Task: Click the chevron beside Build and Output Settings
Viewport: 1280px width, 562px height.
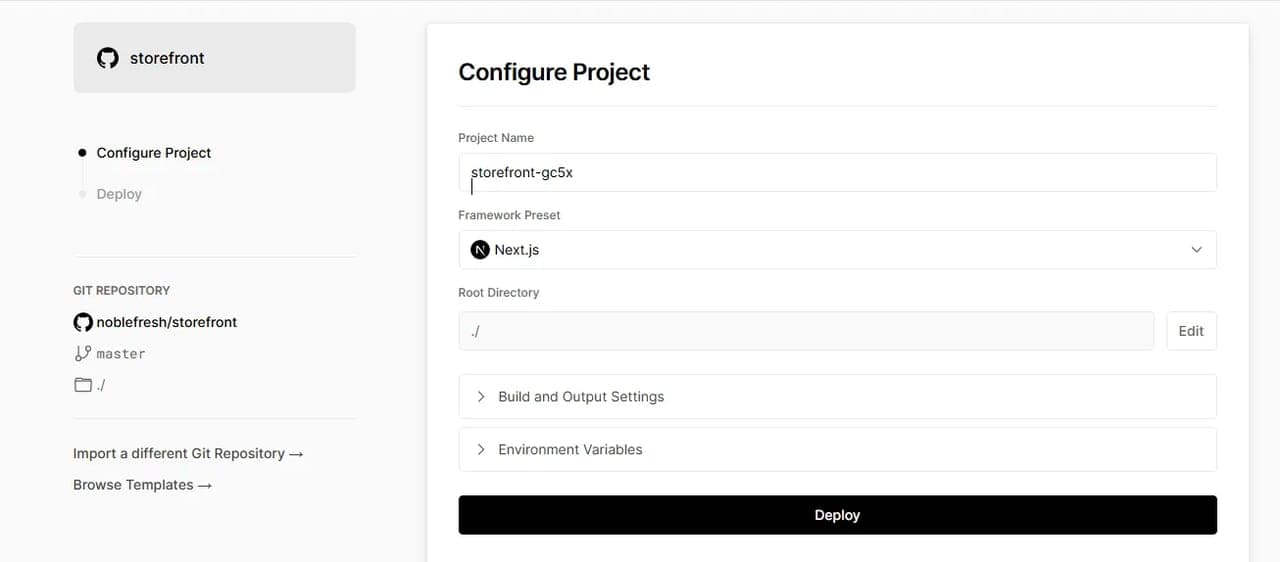Action: tap(481, 396)
